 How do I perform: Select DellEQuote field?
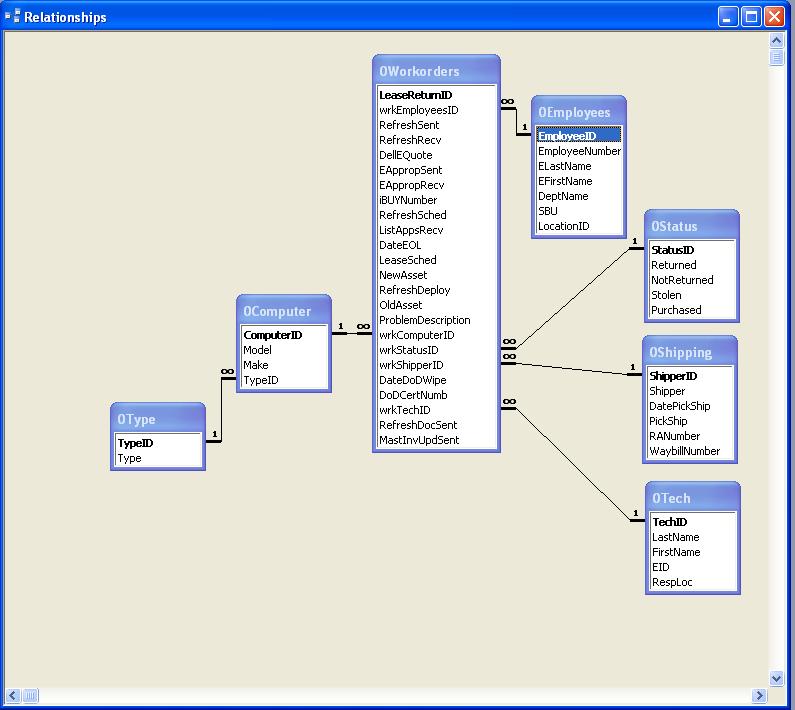click(436, 155)
